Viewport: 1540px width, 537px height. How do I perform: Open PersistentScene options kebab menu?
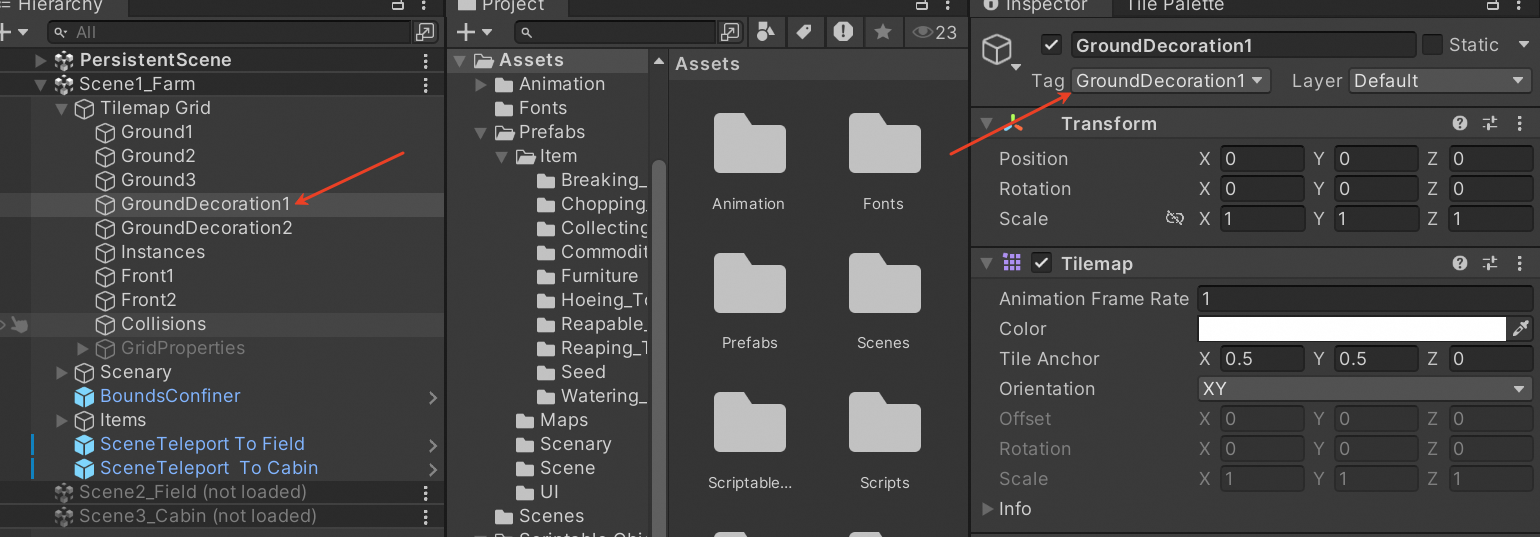(427, 60)
